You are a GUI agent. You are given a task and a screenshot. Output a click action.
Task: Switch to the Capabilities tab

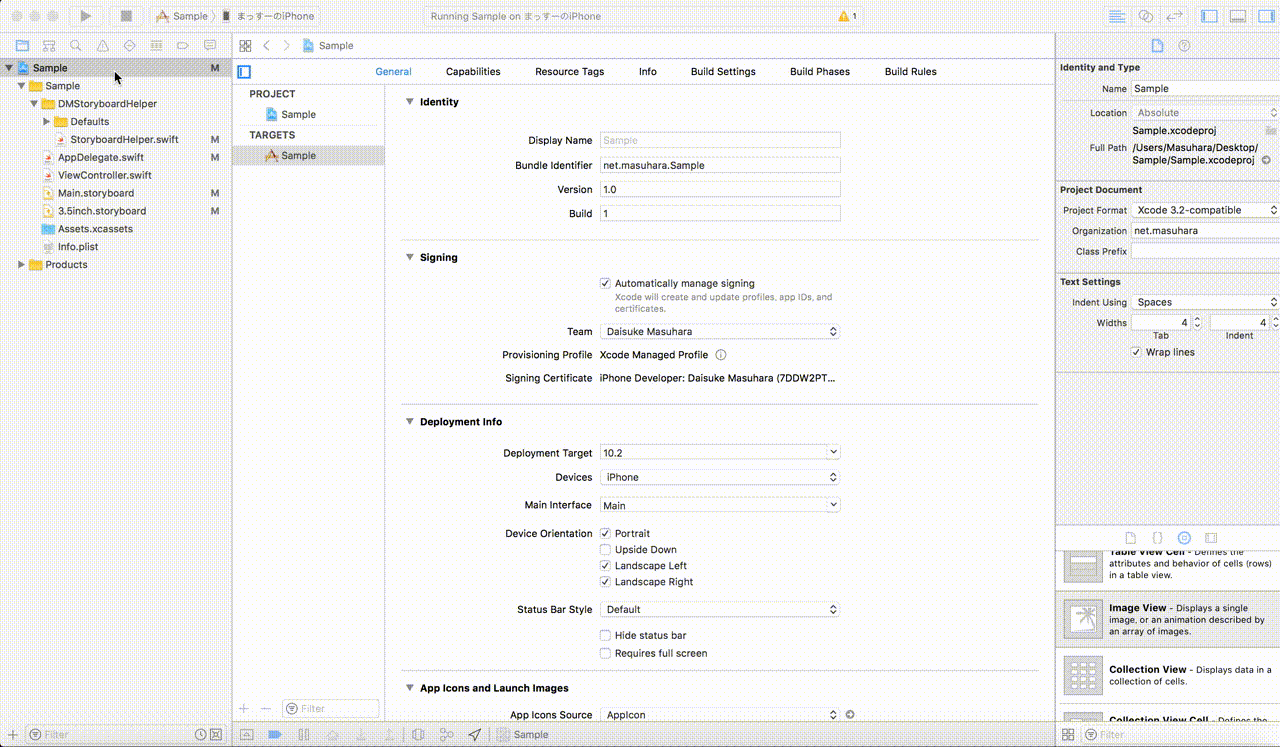(x=473, y=72)
